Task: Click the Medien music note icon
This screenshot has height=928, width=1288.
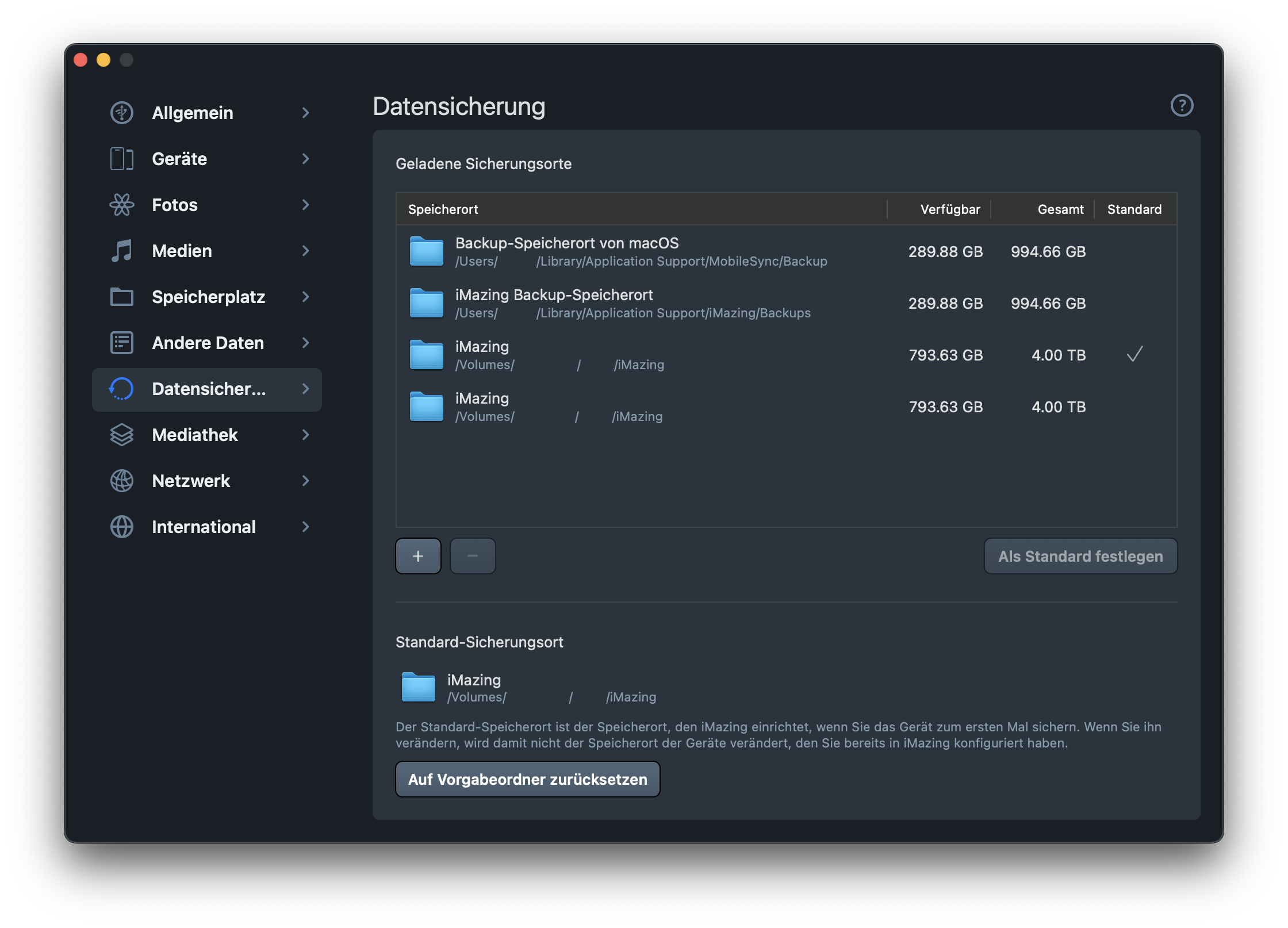Action: 121,251
